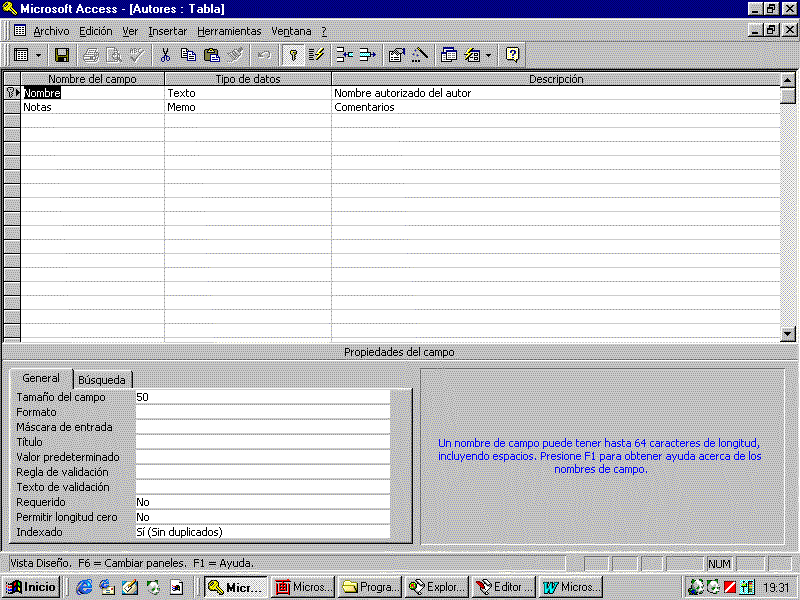Open the Office Assistant help icon
The height and width of the screenshot is (600, 800).
pyautogui.click(x=512, y=55)
